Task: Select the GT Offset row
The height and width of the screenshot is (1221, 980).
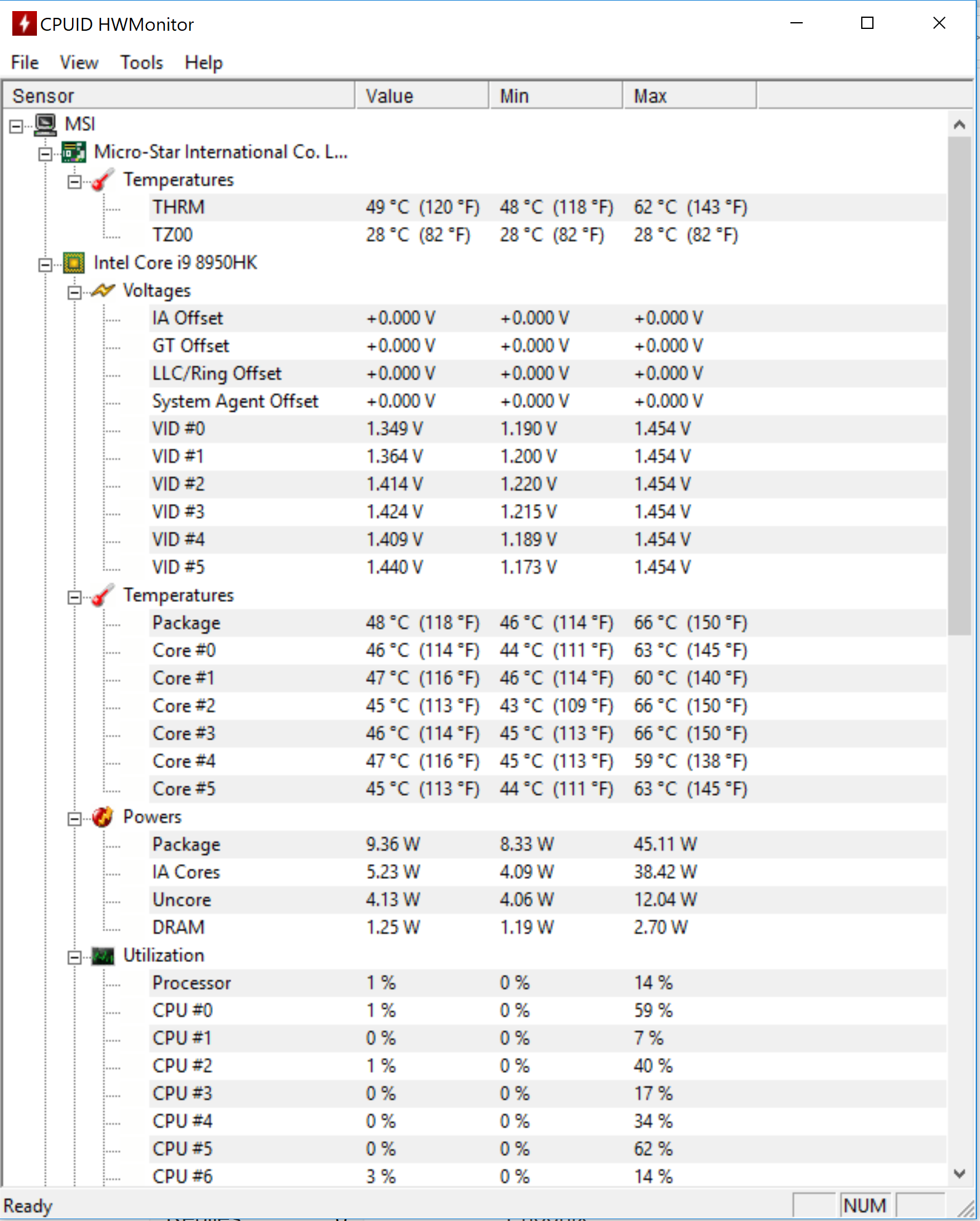Action: pos(547,346)
